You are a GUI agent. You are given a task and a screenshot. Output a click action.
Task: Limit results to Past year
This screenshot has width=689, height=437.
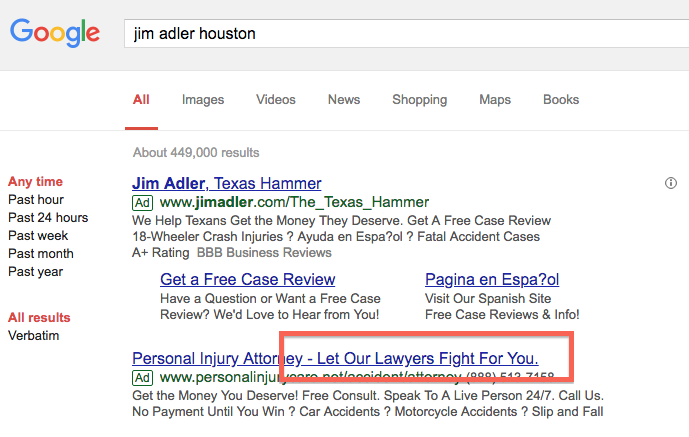point(36,272)
